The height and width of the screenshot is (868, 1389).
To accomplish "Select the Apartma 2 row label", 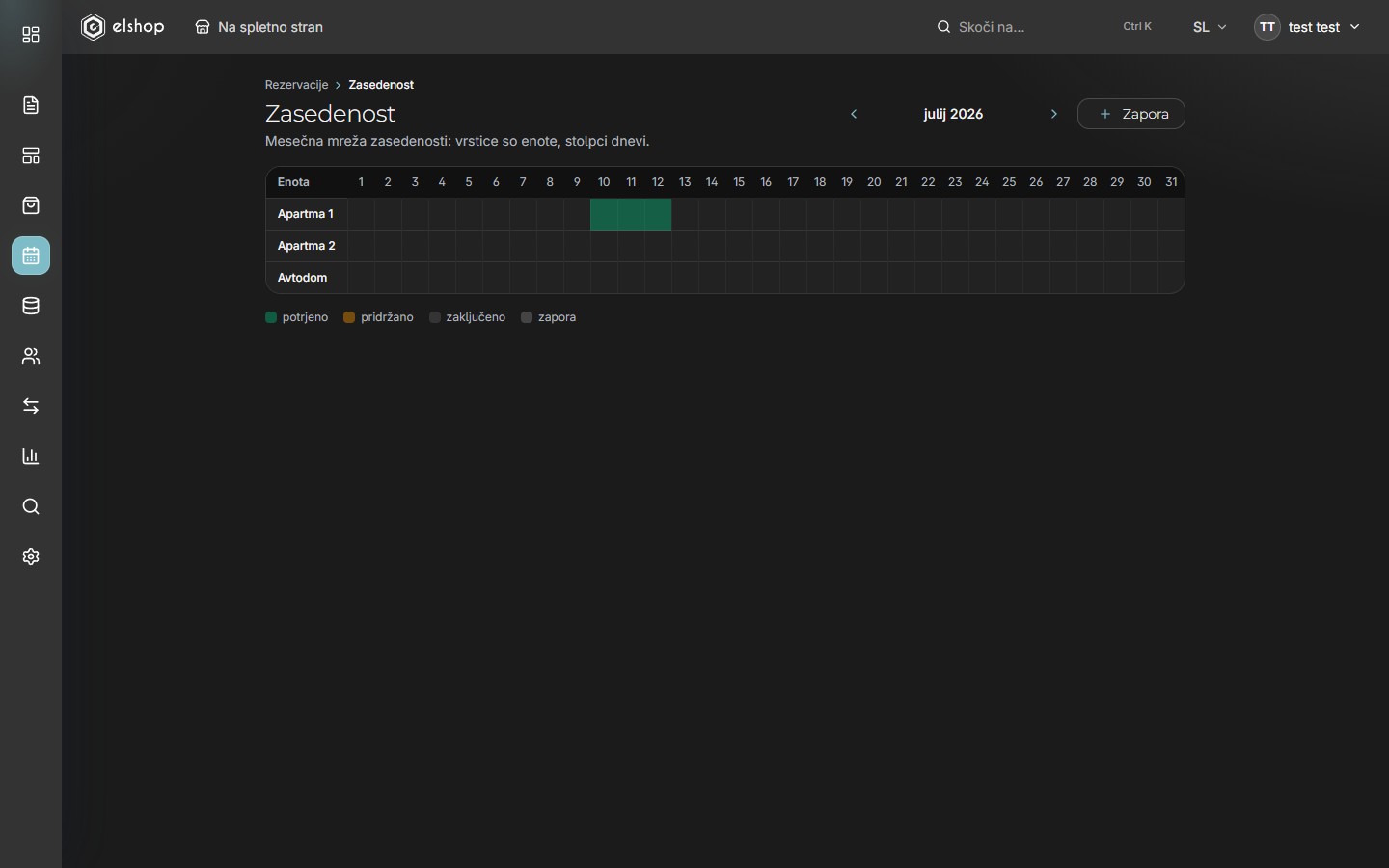I will [307, 246].
